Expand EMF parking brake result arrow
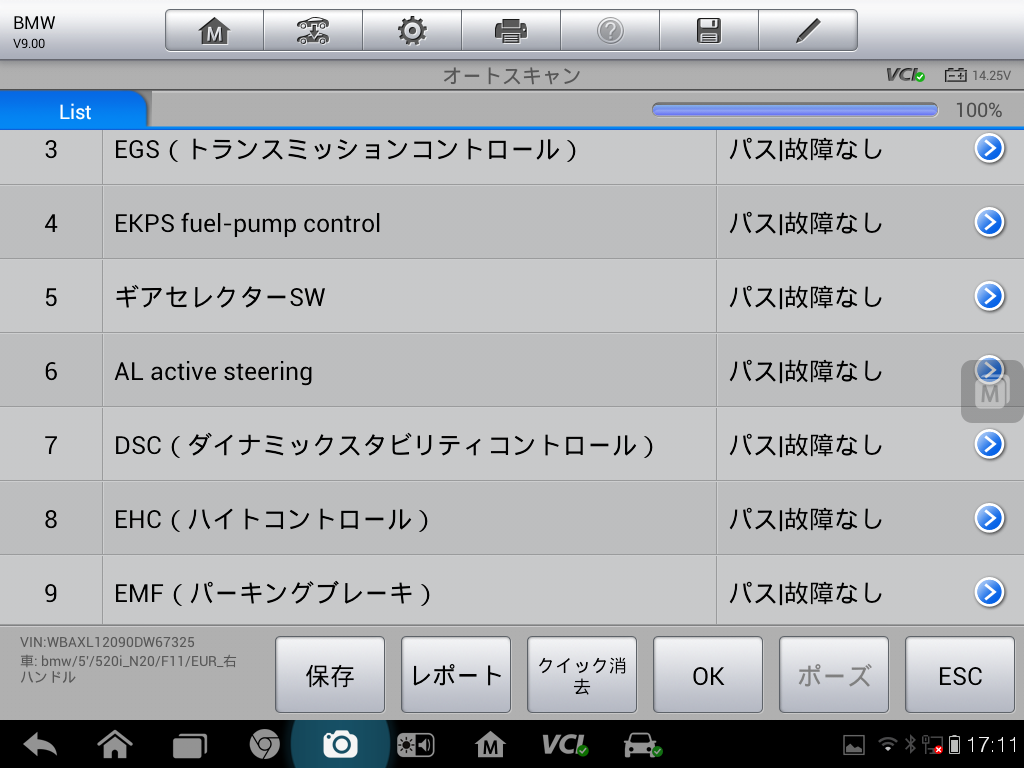This screenshot has height=768, width=1024. point(988,592)
